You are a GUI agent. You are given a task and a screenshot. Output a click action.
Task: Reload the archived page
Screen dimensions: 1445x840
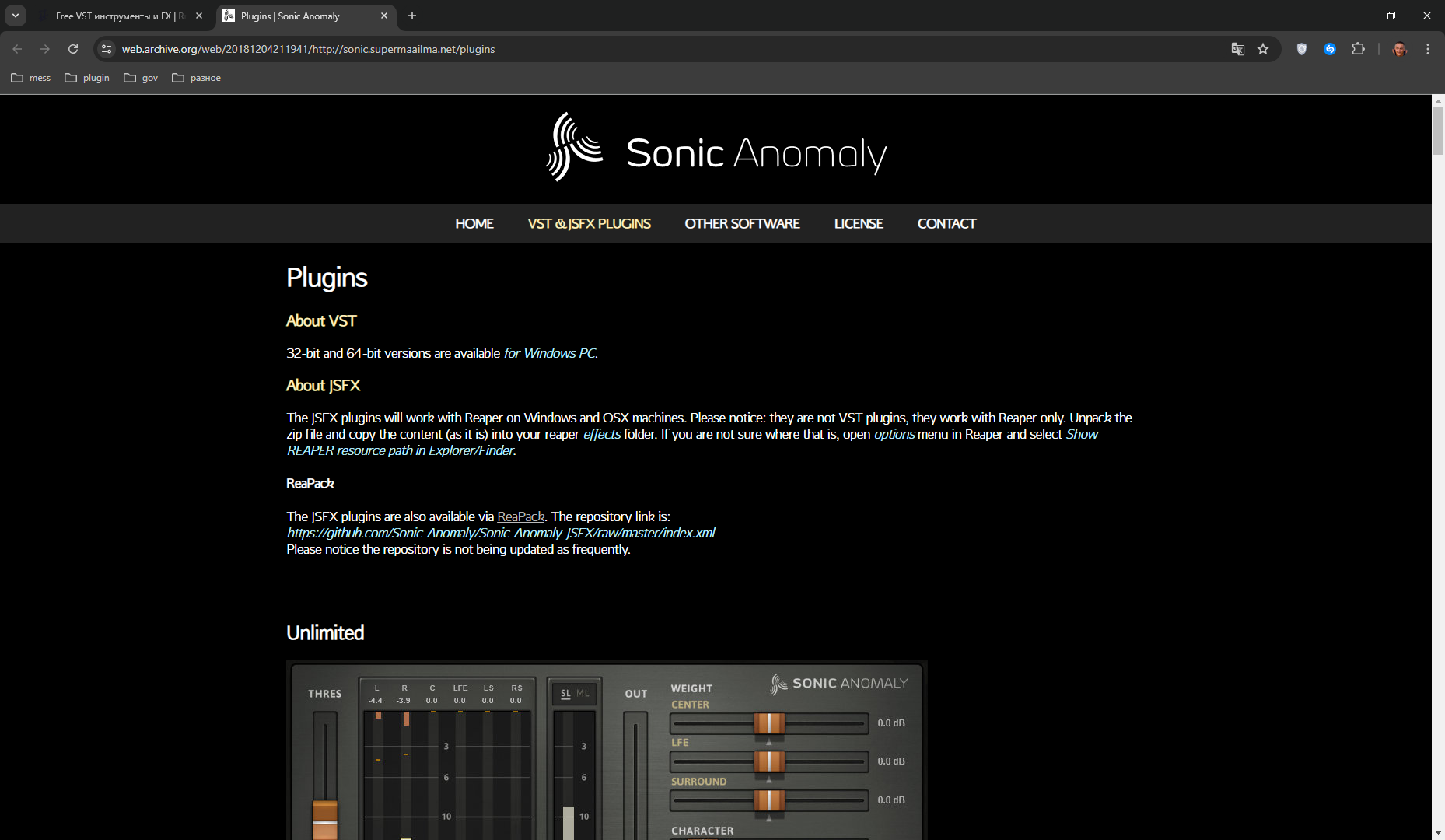click(73, 49)
